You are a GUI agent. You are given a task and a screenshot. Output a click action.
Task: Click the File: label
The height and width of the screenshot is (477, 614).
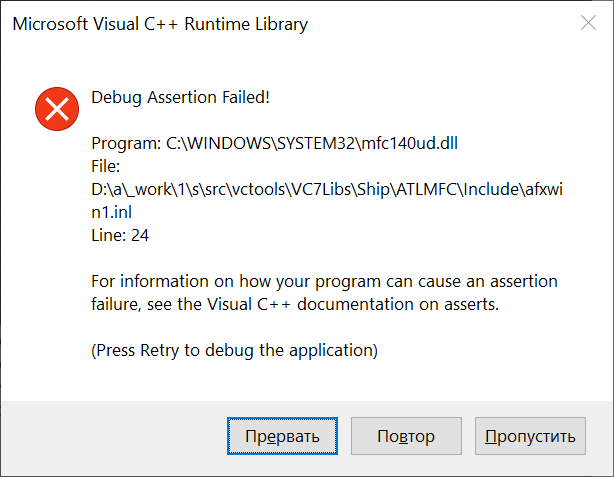pos(106,166)
